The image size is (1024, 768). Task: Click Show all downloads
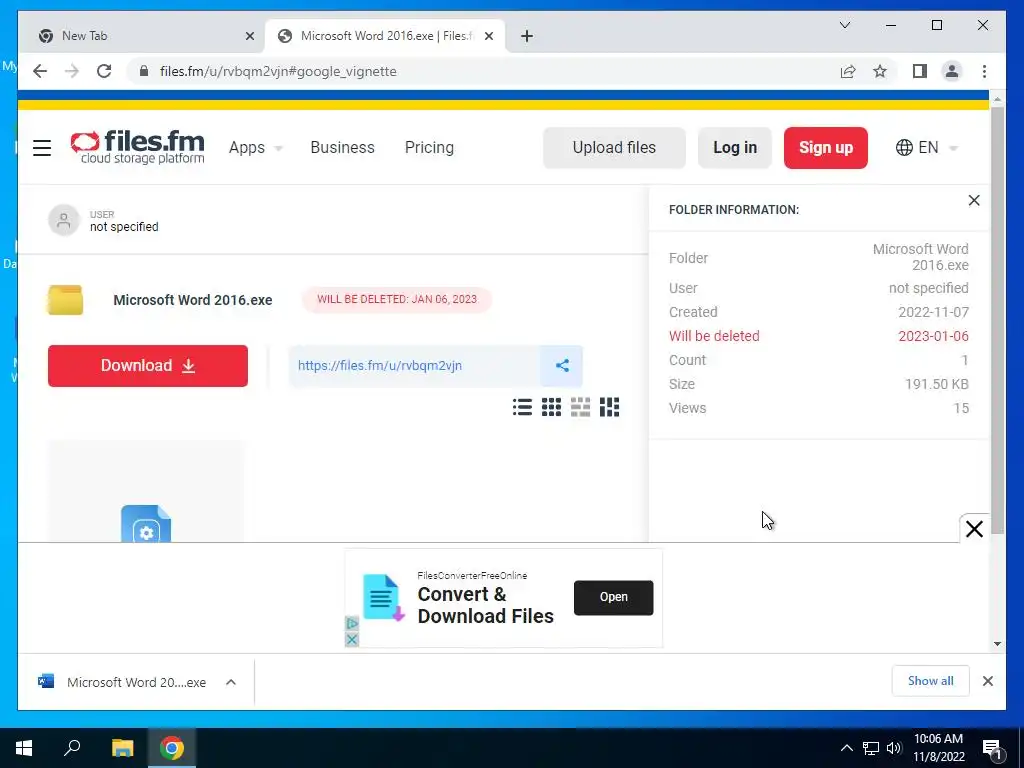930,681
